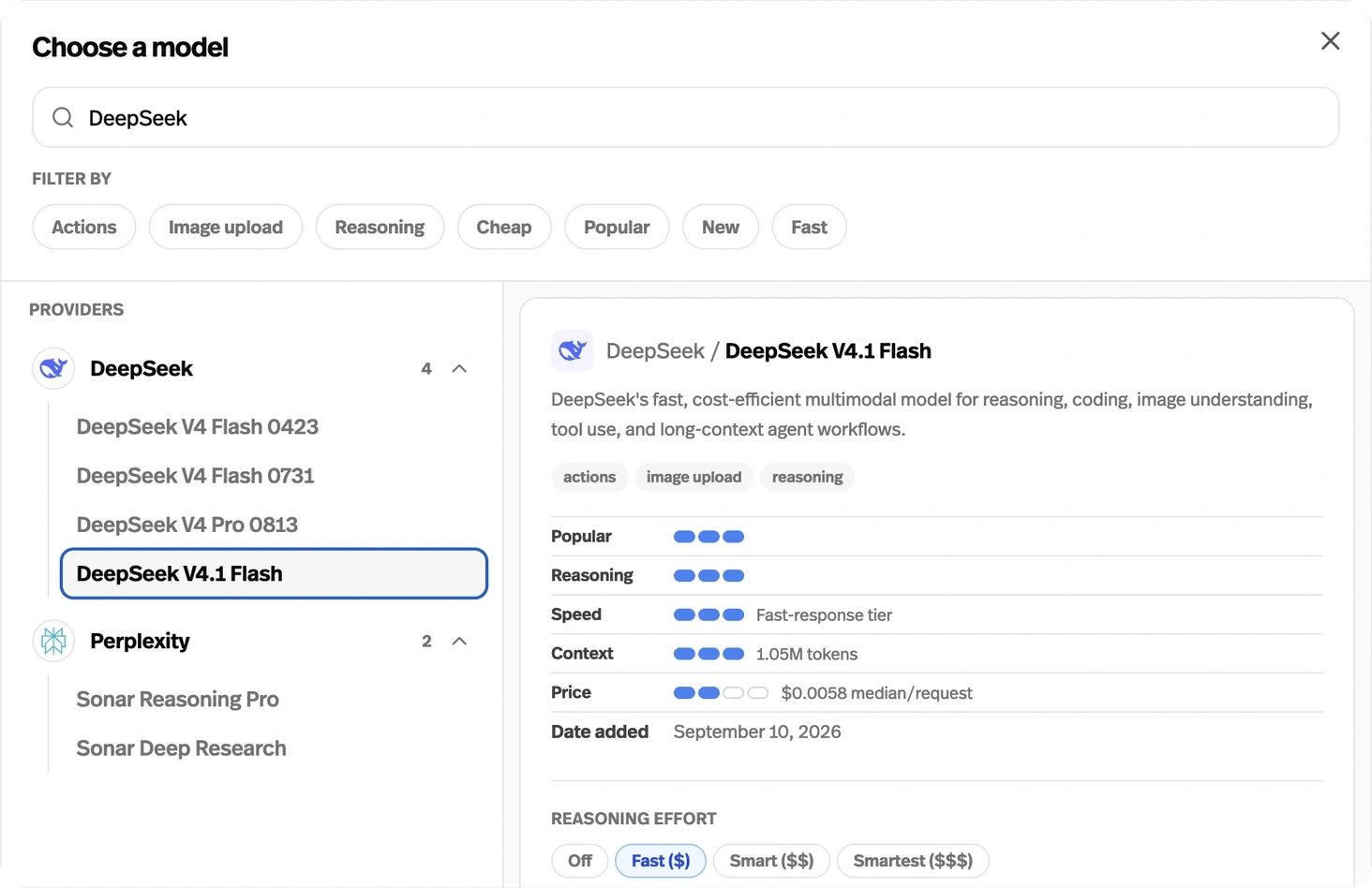Collapse the DeepSeek provider group chevron
1372x888 pixels.
pyautogui.click(x=459, y=369)
